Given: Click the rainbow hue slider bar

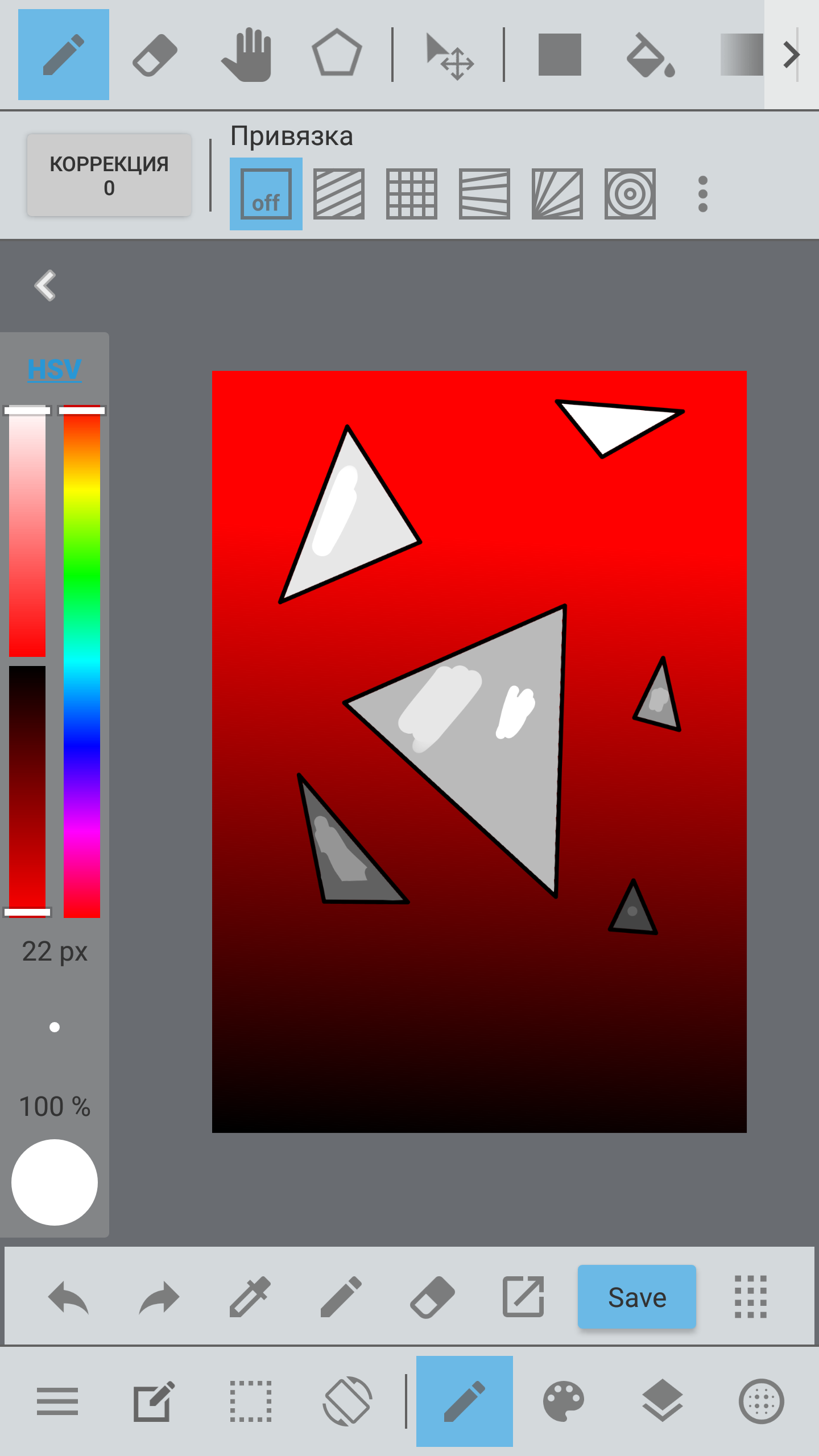Looking at the screenshot, I should coord(82,660).
